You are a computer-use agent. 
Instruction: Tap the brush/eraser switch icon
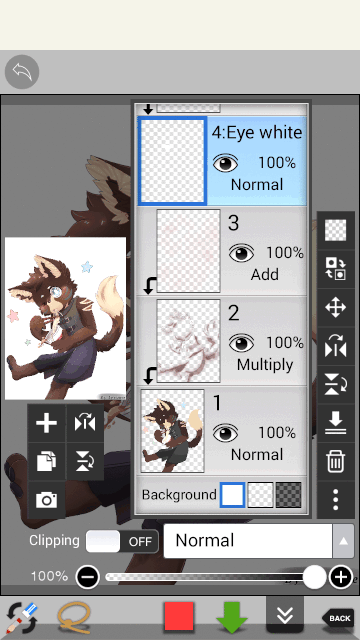tap(22, 618)
